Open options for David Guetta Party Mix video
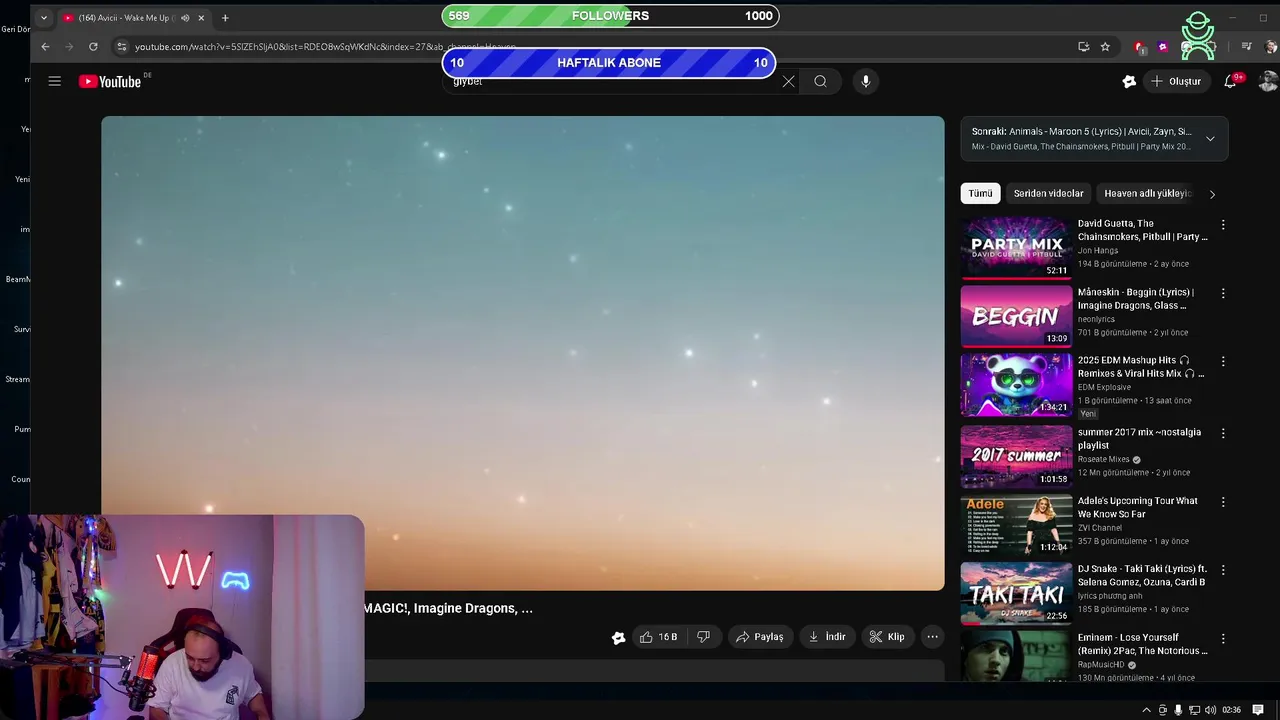 [x=1223, y=225]
